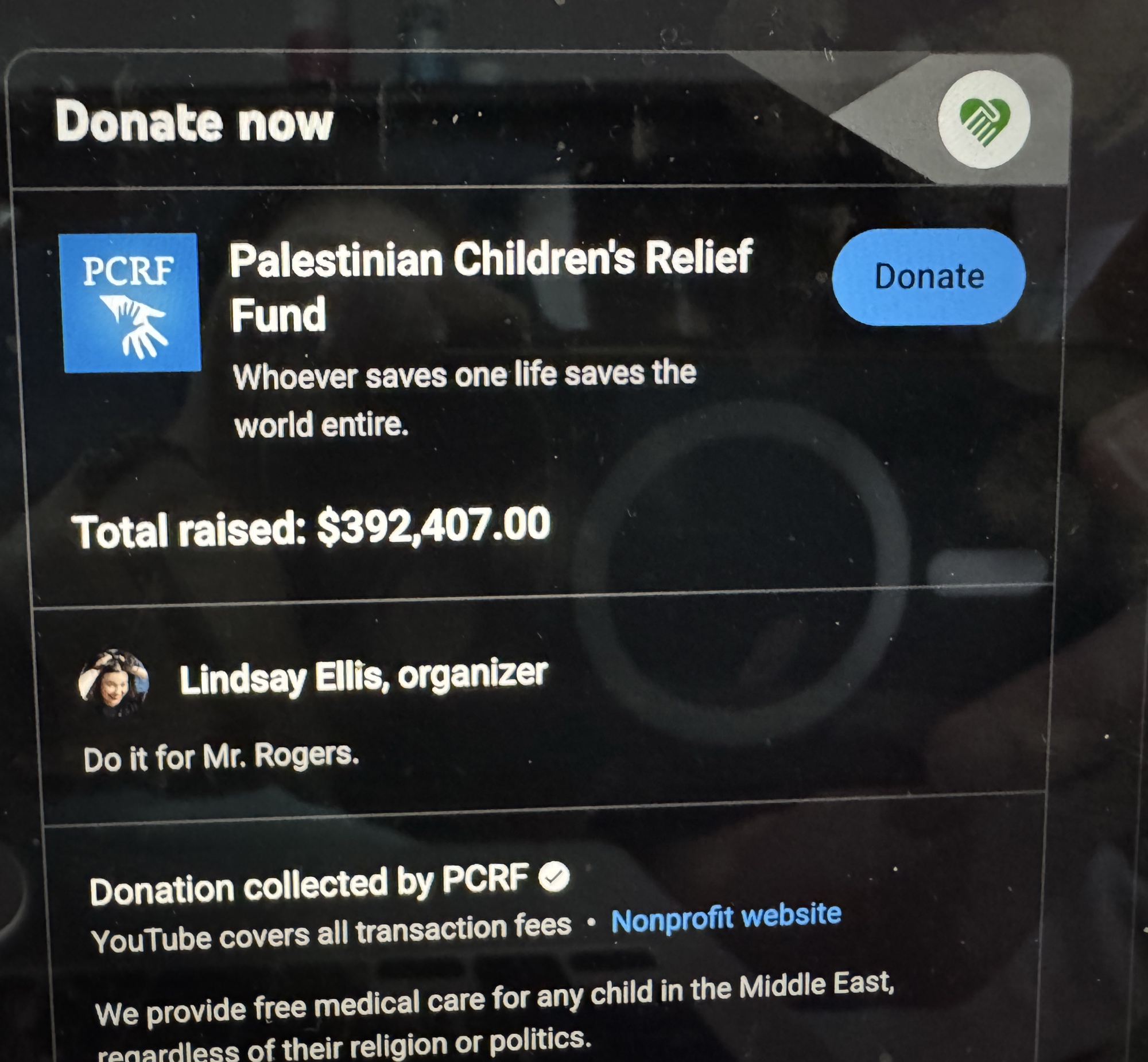Viewport: 1148px width, 1062px height.
Task: Click the world entire text line
Action: click(321, 425)
